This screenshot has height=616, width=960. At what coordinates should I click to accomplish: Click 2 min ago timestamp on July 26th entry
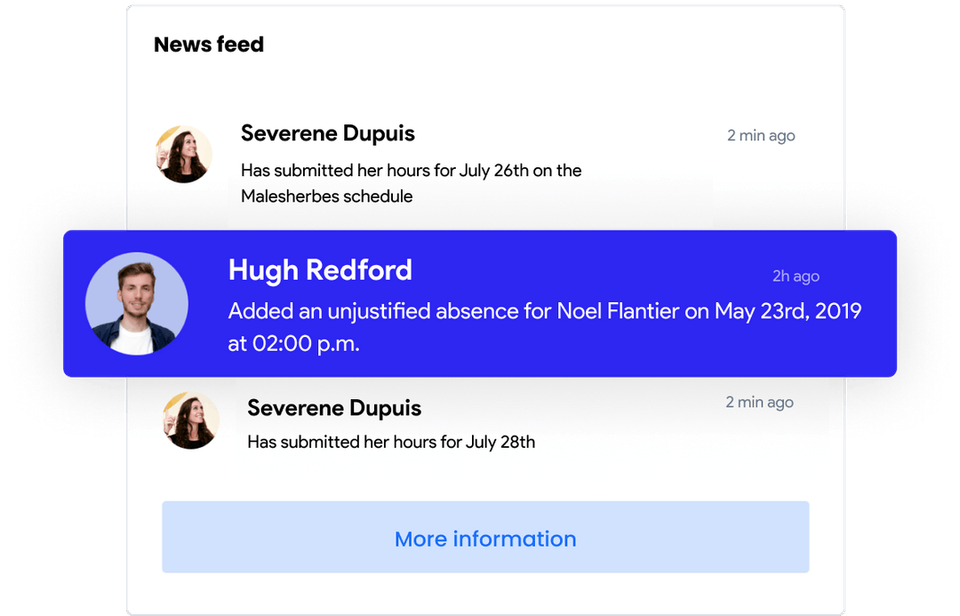760,135
